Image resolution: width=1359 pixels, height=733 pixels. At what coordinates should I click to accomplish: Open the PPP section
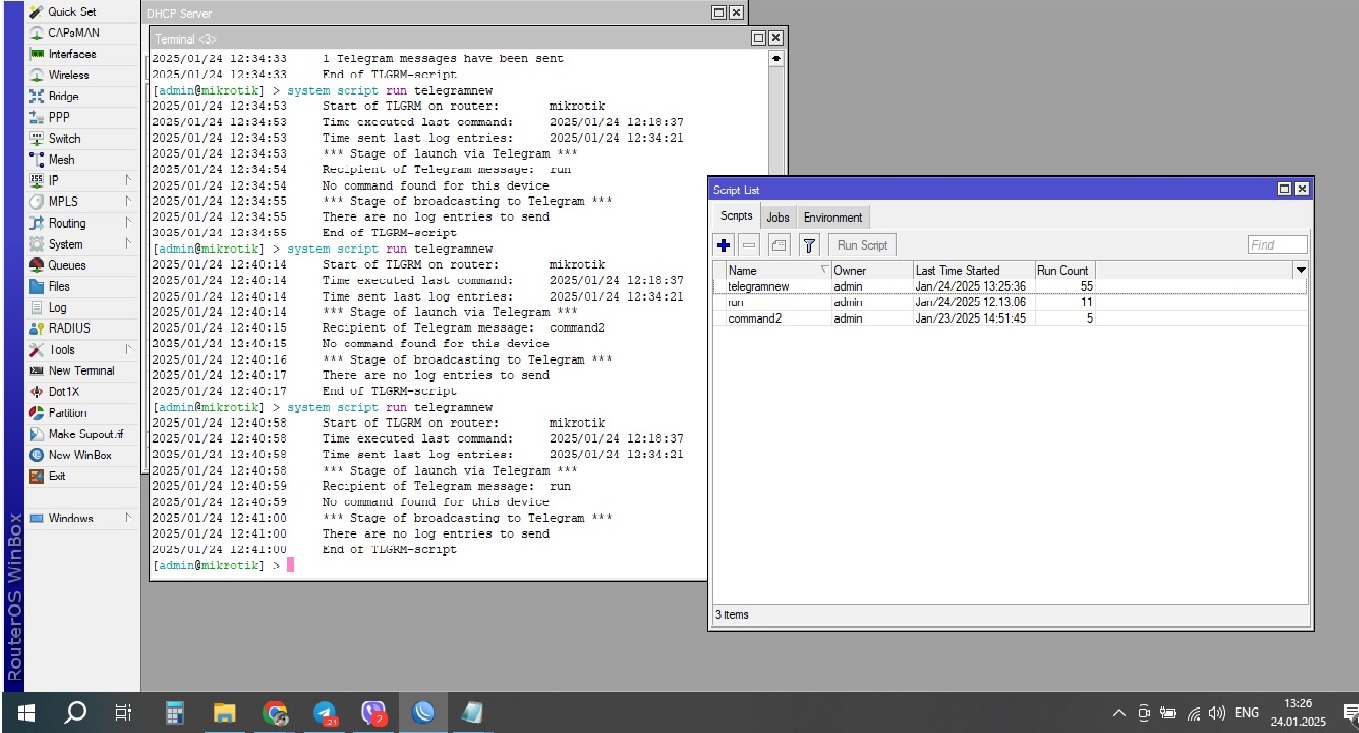(59, 117)
